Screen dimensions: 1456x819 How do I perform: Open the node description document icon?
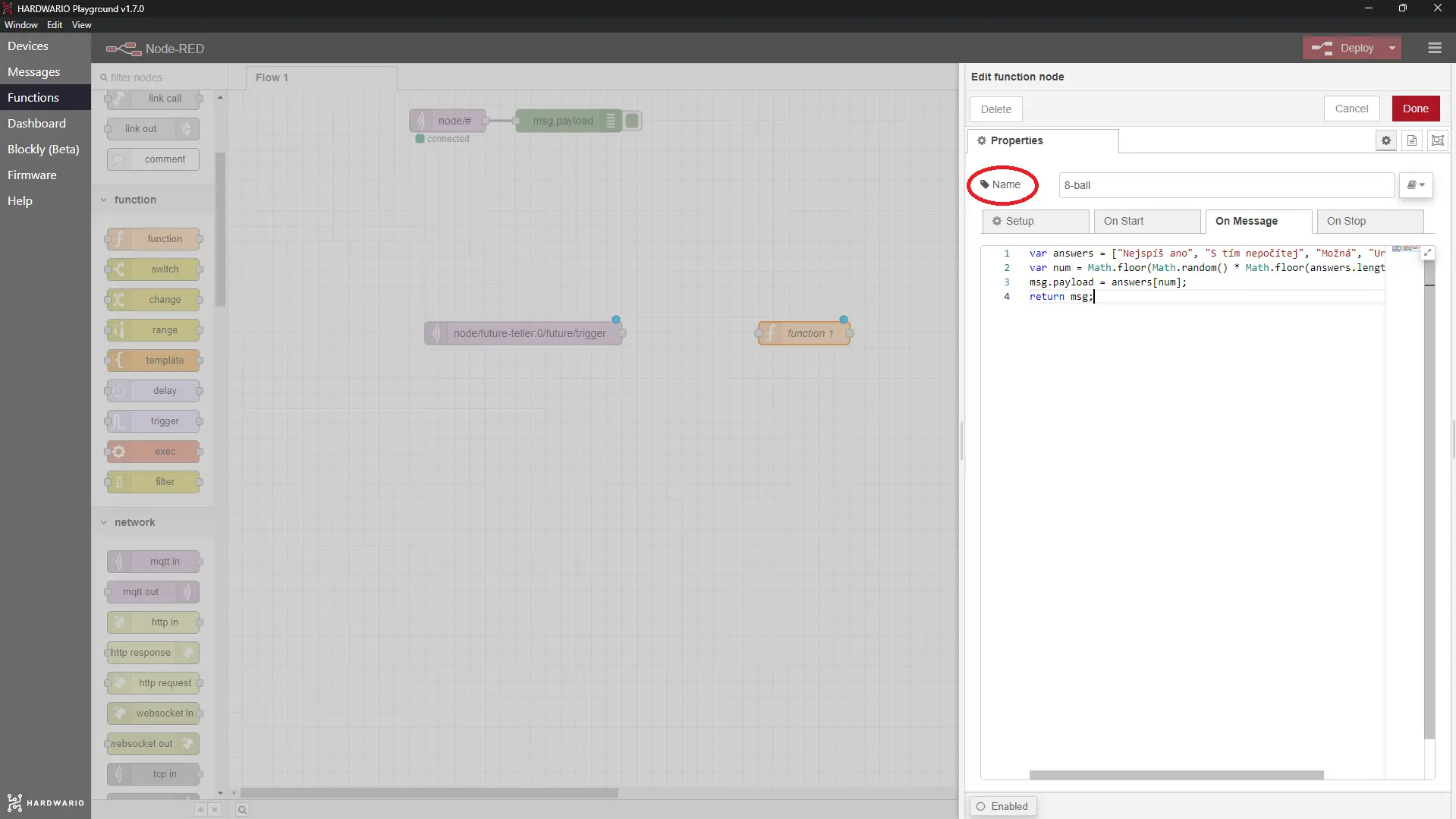click(x=1411, y=140)
